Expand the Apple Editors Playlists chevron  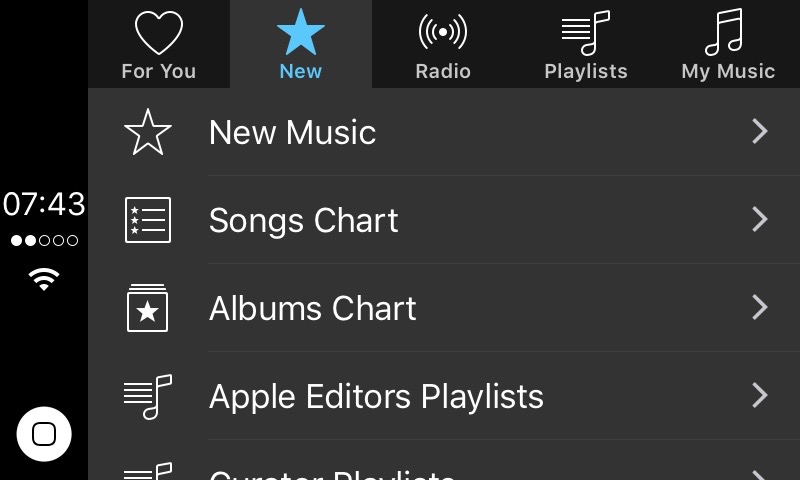click(x=760, y=396)
